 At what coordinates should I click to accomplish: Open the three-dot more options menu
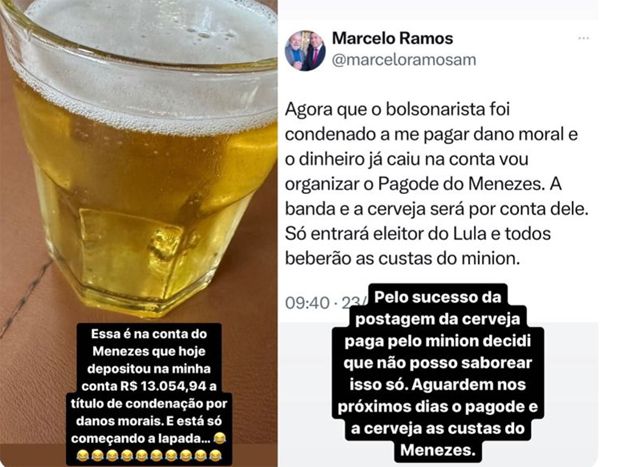click(x=584, y=38)
